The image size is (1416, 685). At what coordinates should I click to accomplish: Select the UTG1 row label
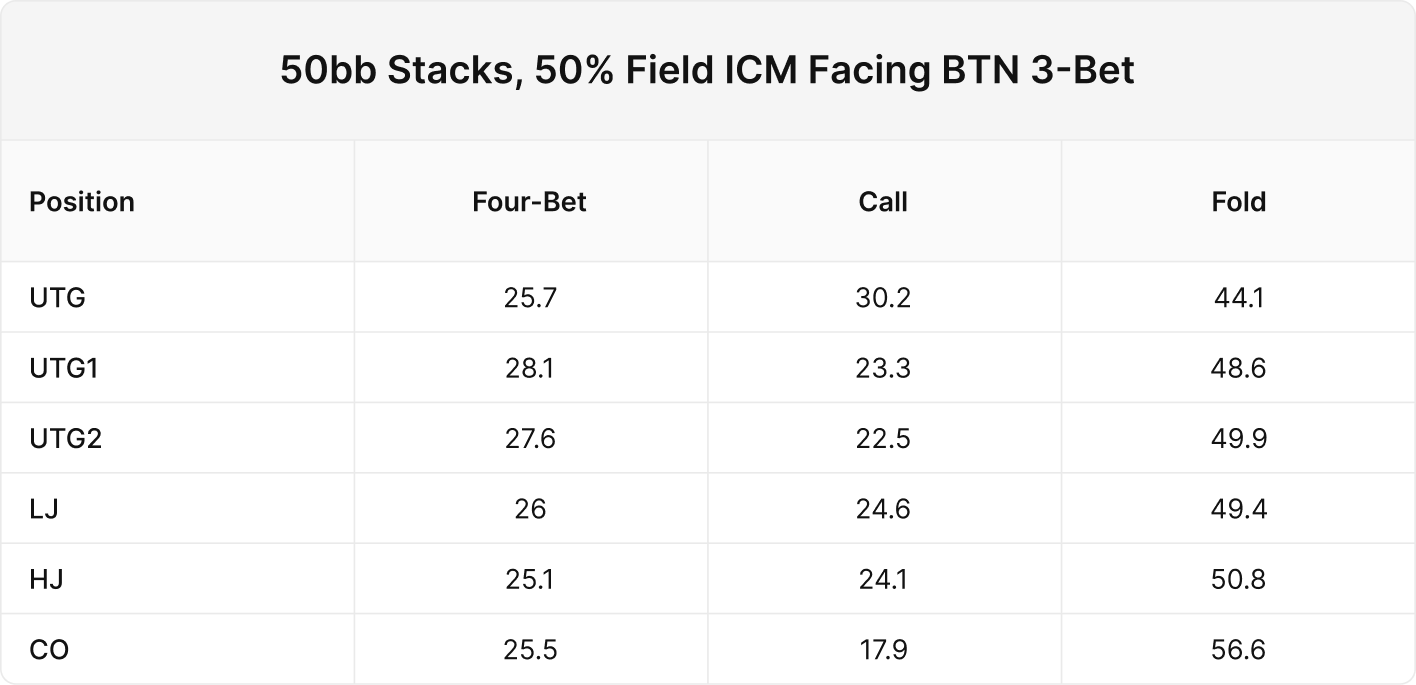65,369
